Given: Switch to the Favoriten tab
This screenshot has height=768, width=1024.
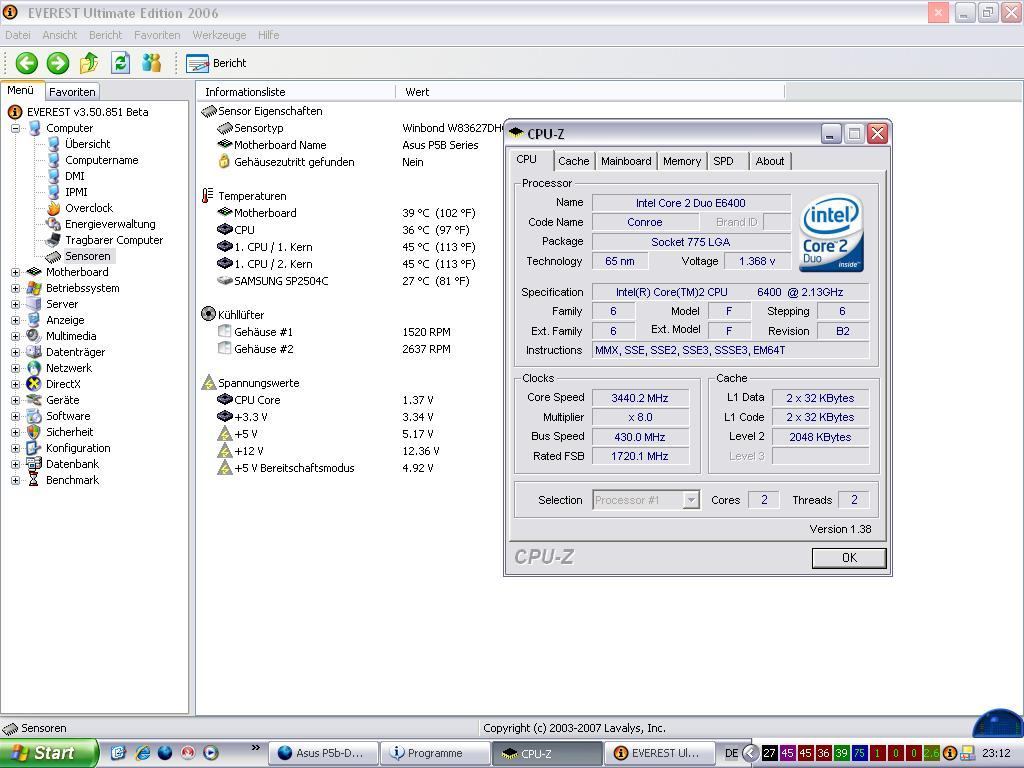Looking at the screenshot, I should click(72, 92).
